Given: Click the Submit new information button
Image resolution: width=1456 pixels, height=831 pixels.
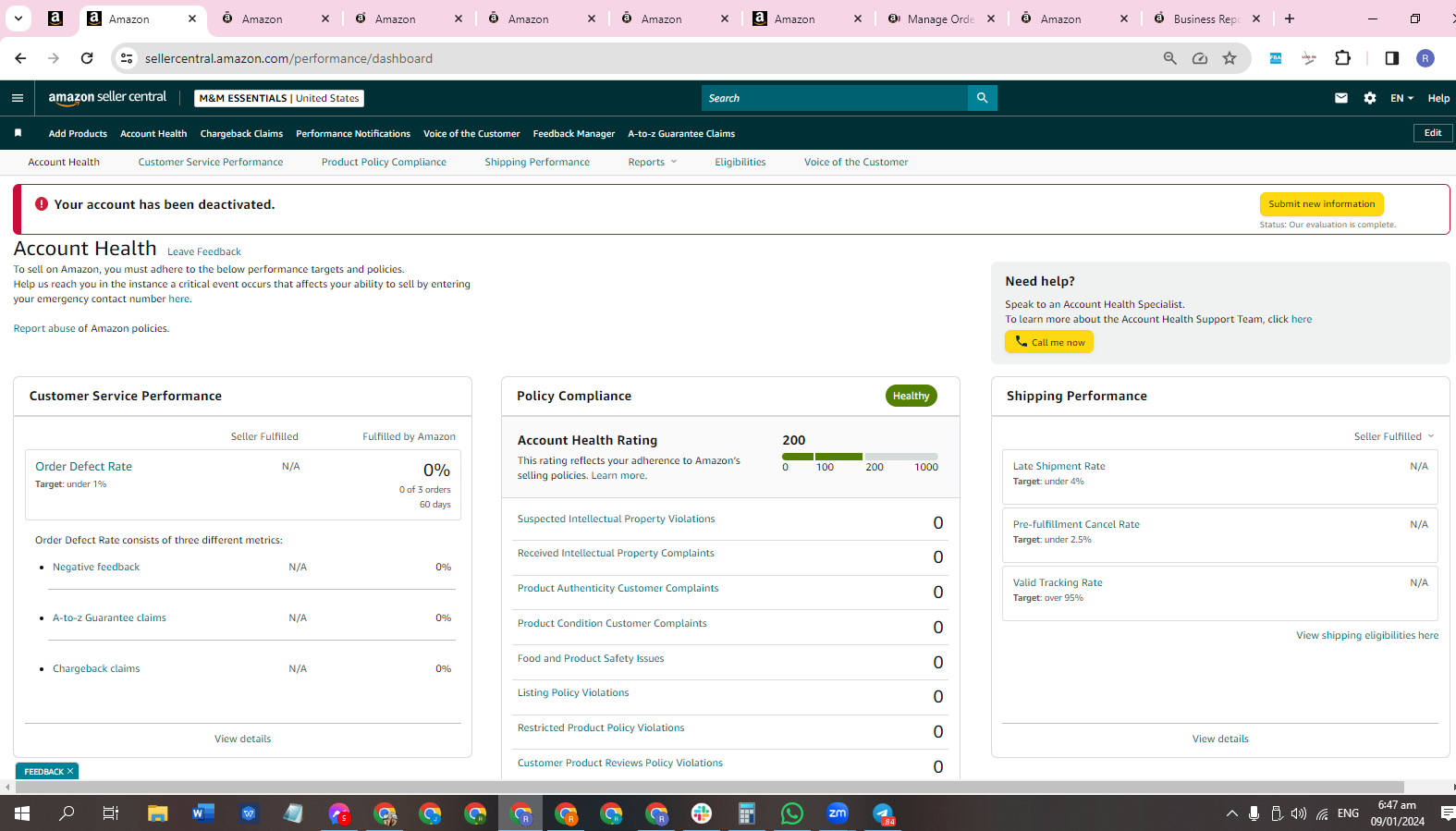Looking at the screenshot, I should (x=1322, y=204).
